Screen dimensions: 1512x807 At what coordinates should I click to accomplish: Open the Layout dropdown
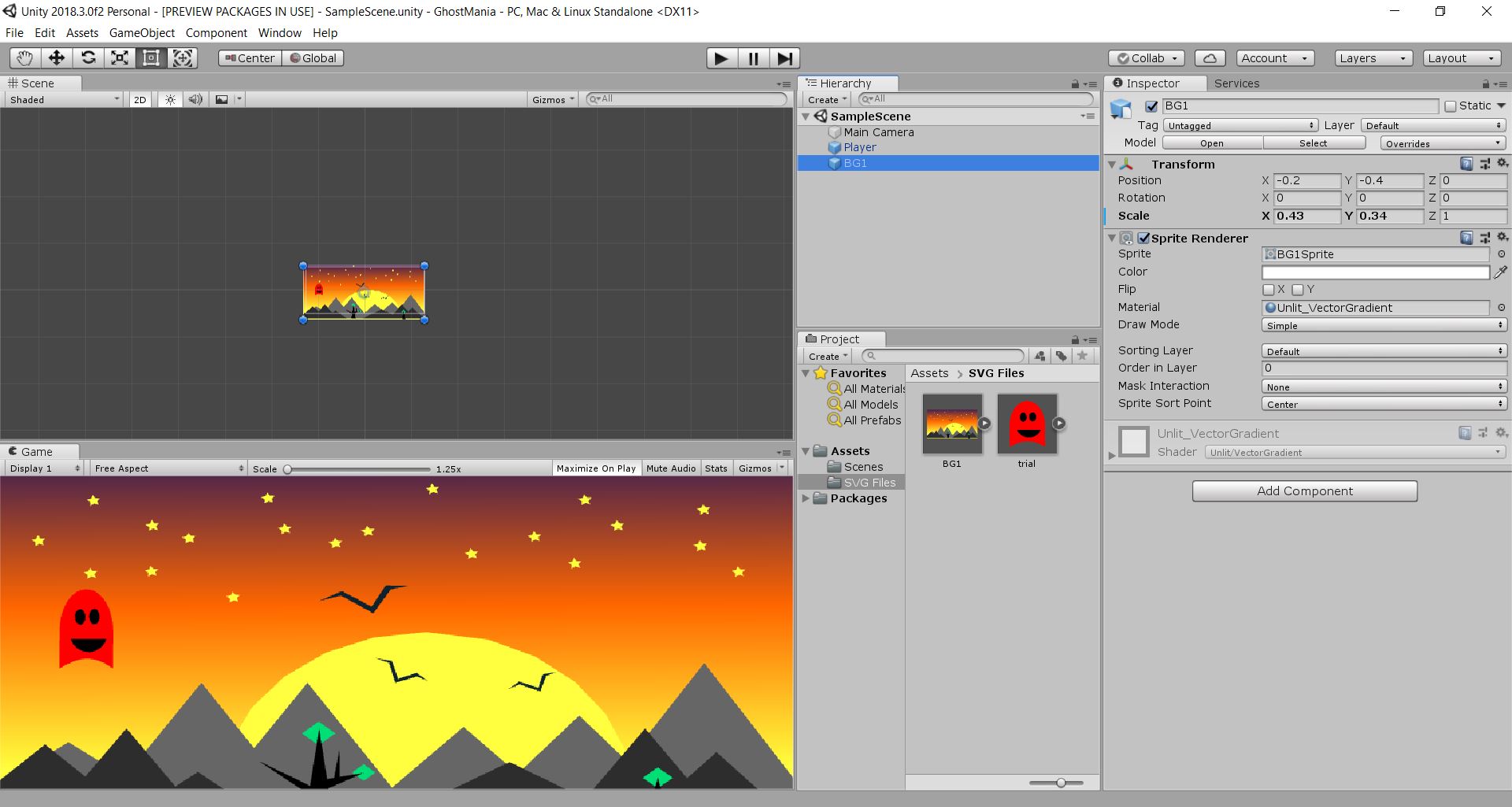(x=1461, y=57)
